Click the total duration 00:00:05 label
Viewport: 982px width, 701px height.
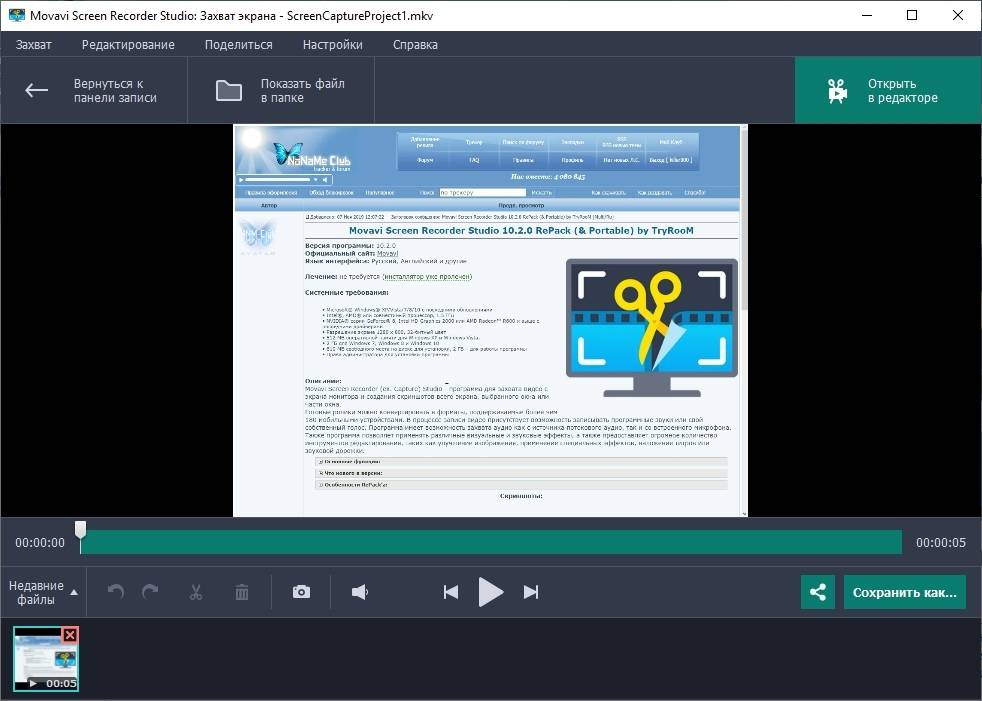tap(941, 543)
